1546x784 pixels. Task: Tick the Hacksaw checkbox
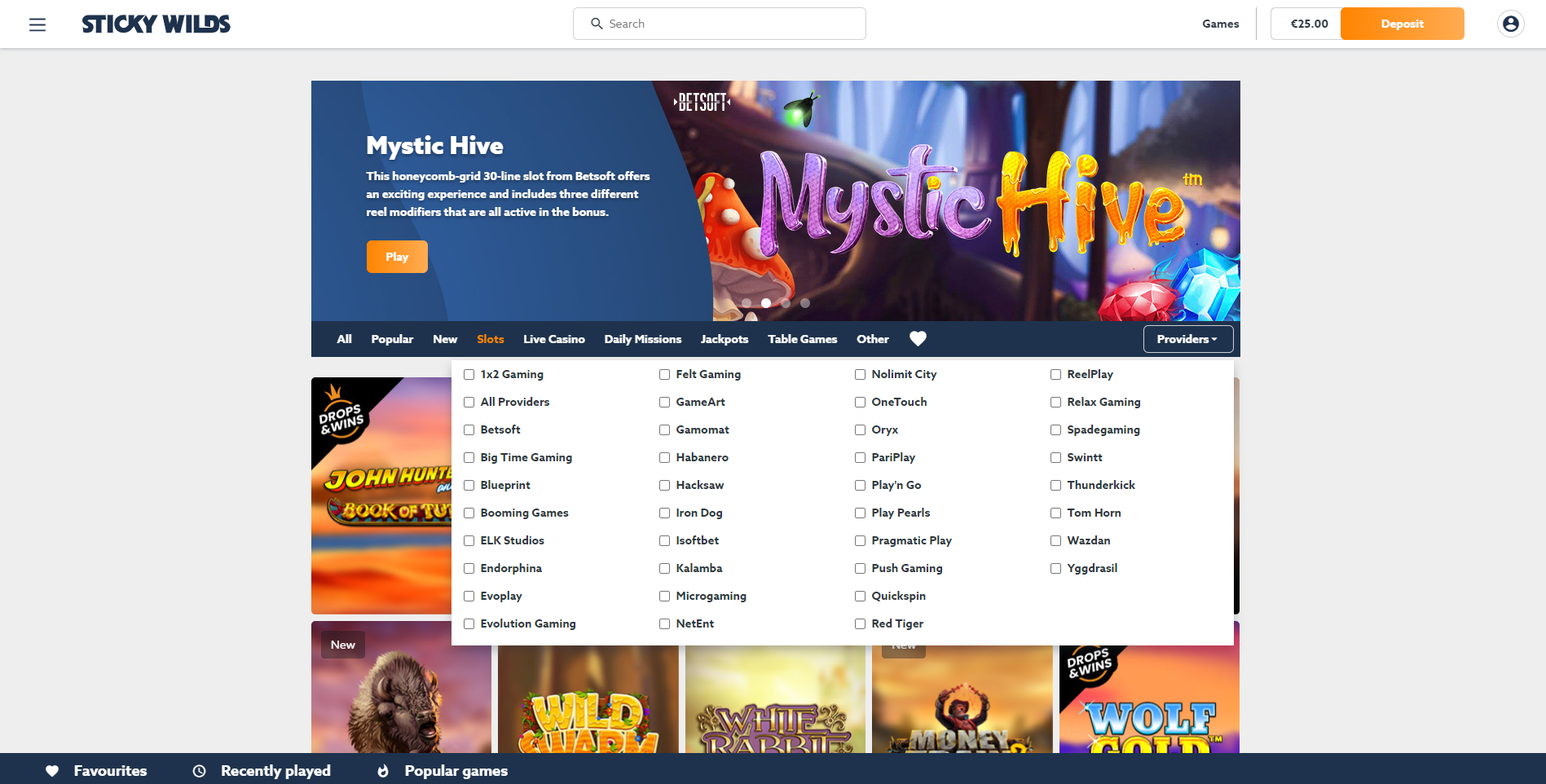pyautogui.click(x=665, y=486)
